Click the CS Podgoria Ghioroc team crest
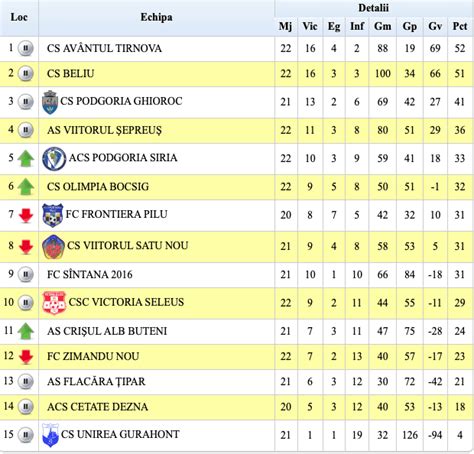The height and width of the screenshot is (454, 474). 50,102
